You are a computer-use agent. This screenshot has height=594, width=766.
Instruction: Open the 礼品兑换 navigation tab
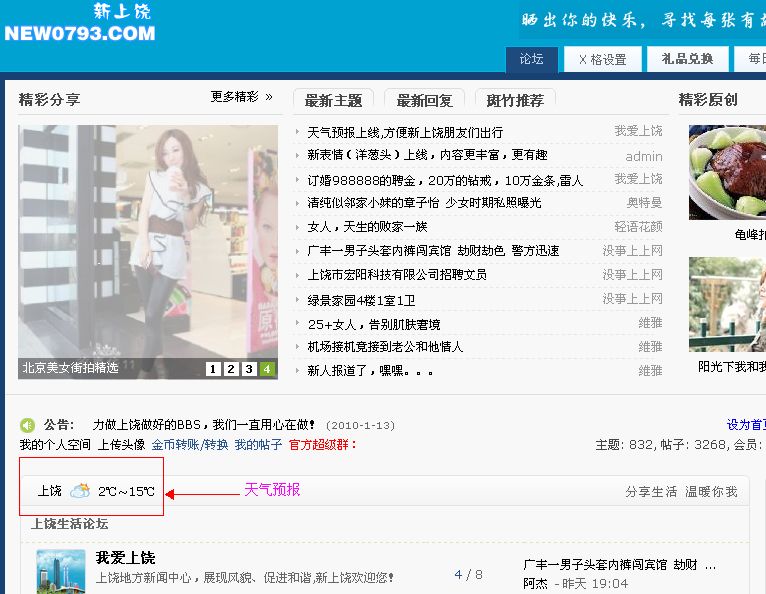687,60
